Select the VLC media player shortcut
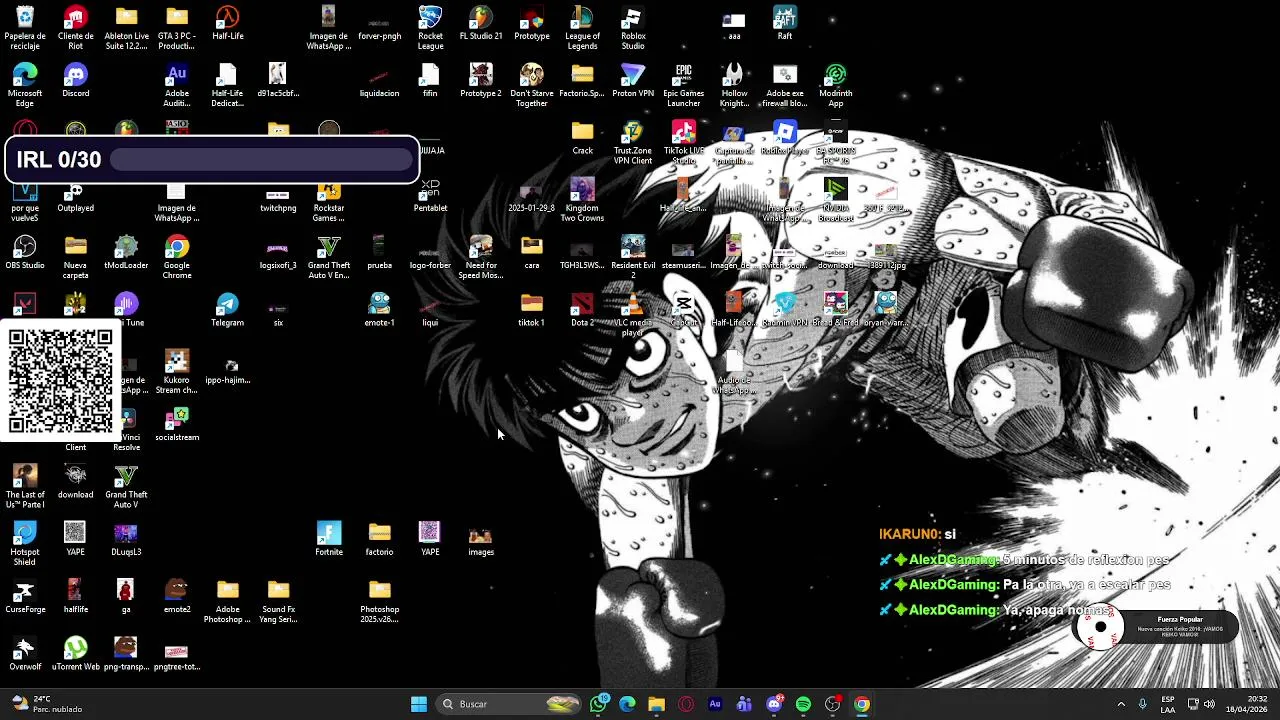The height and width of the screenshot is (720, 1280). coord(633,315)
